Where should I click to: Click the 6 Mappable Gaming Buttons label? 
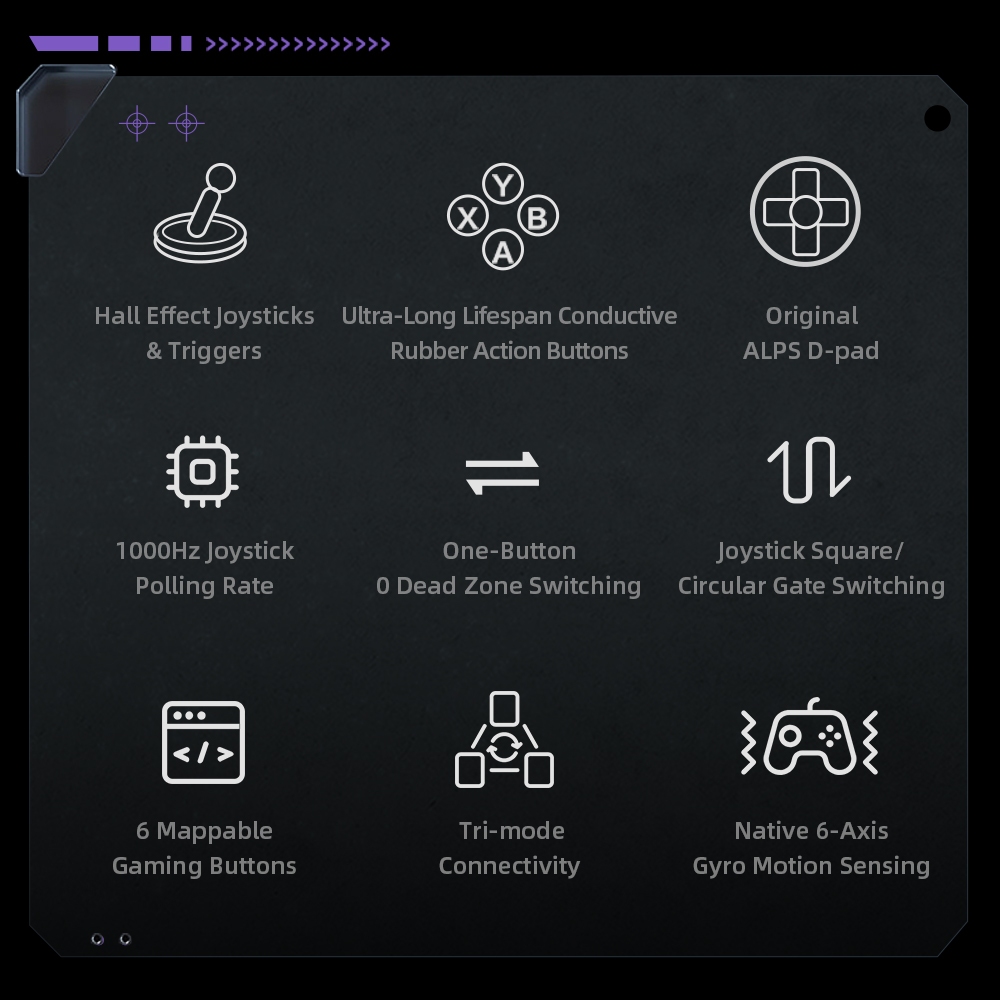[x=204, y=848]
